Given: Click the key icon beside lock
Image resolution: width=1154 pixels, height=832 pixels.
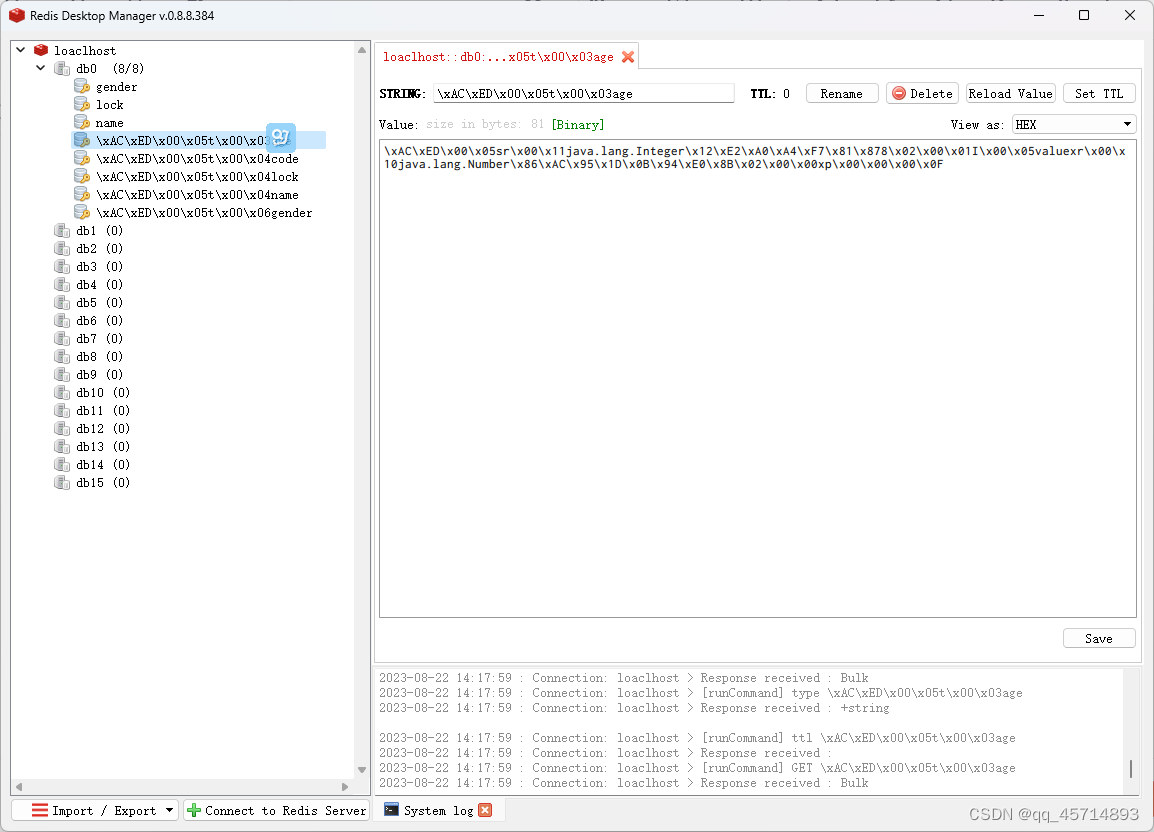Looking at the screenshot, I should (x=82, y=105).
